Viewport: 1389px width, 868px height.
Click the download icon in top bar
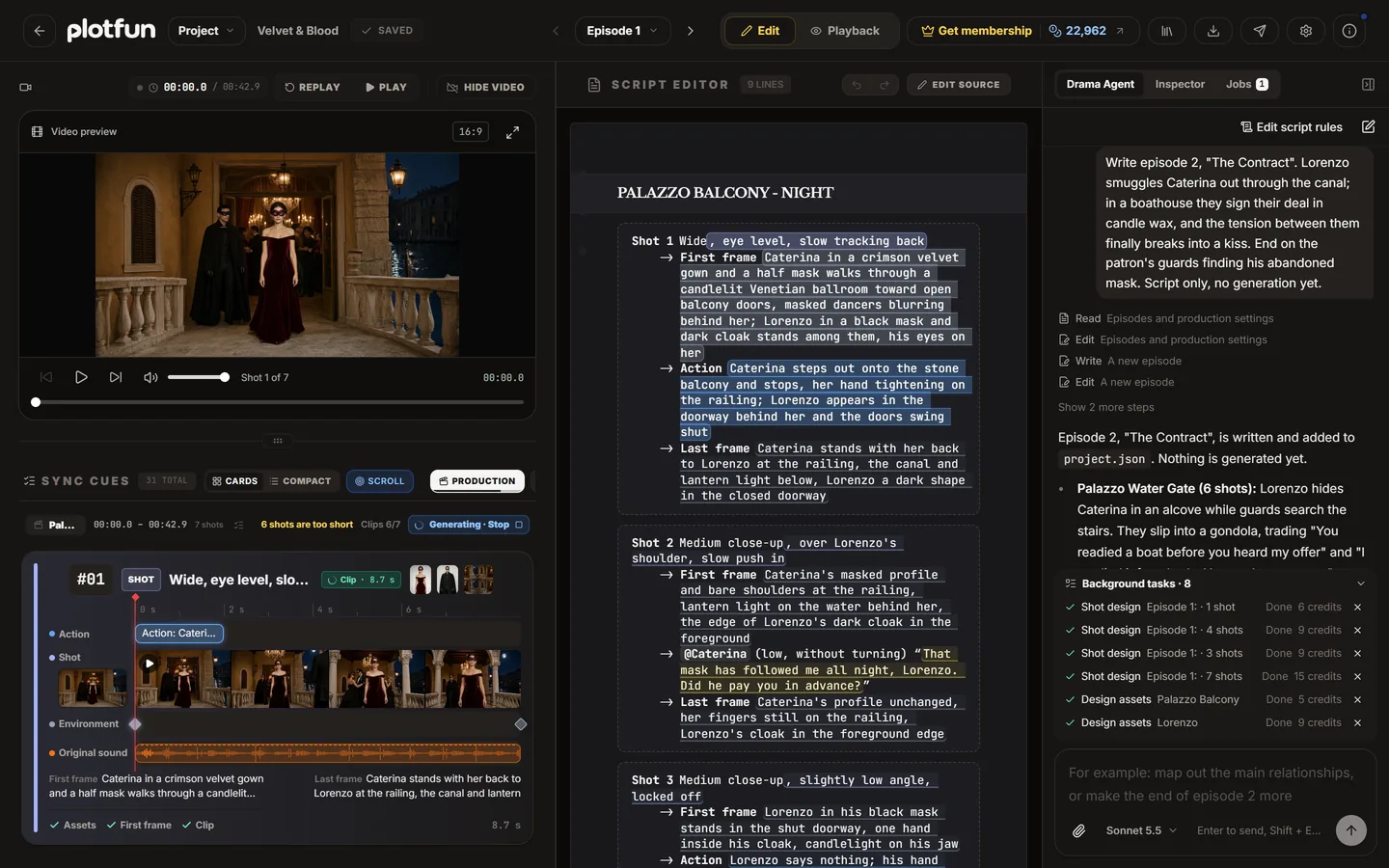[1213, 31]
